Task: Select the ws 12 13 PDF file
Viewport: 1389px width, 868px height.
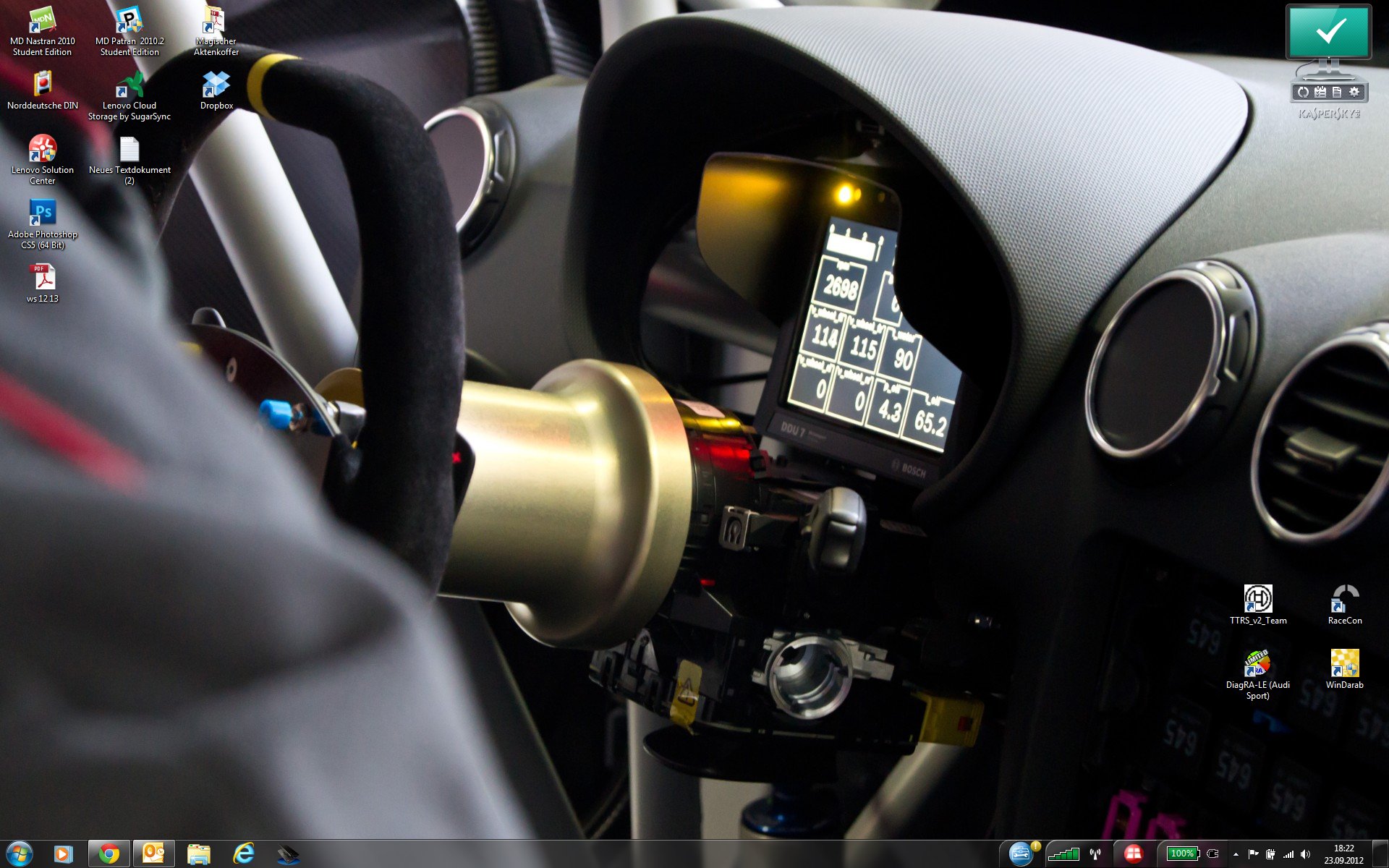Action: [x=43, y=284]
